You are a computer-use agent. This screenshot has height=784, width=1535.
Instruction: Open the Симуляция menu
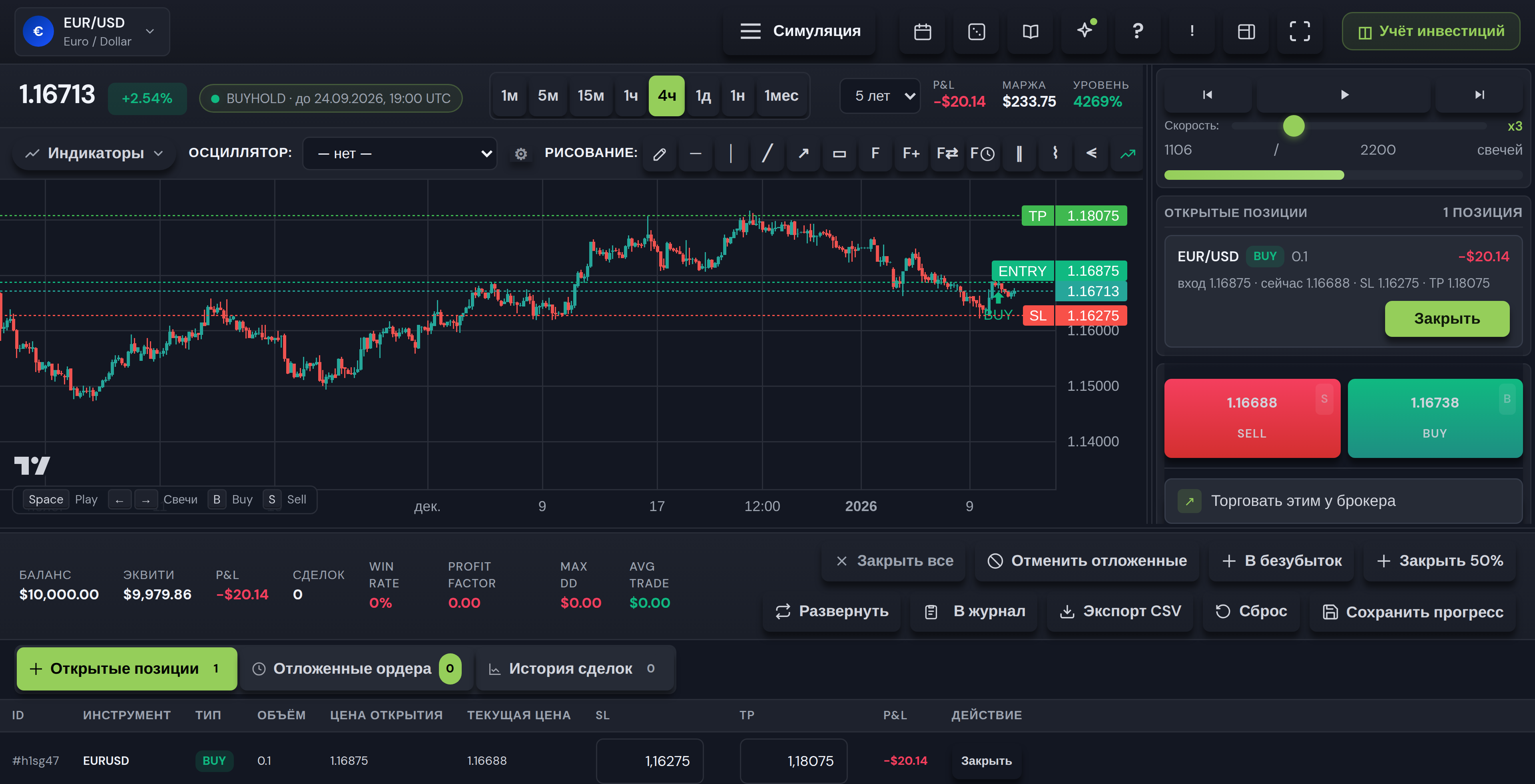[x=799, y=31]
